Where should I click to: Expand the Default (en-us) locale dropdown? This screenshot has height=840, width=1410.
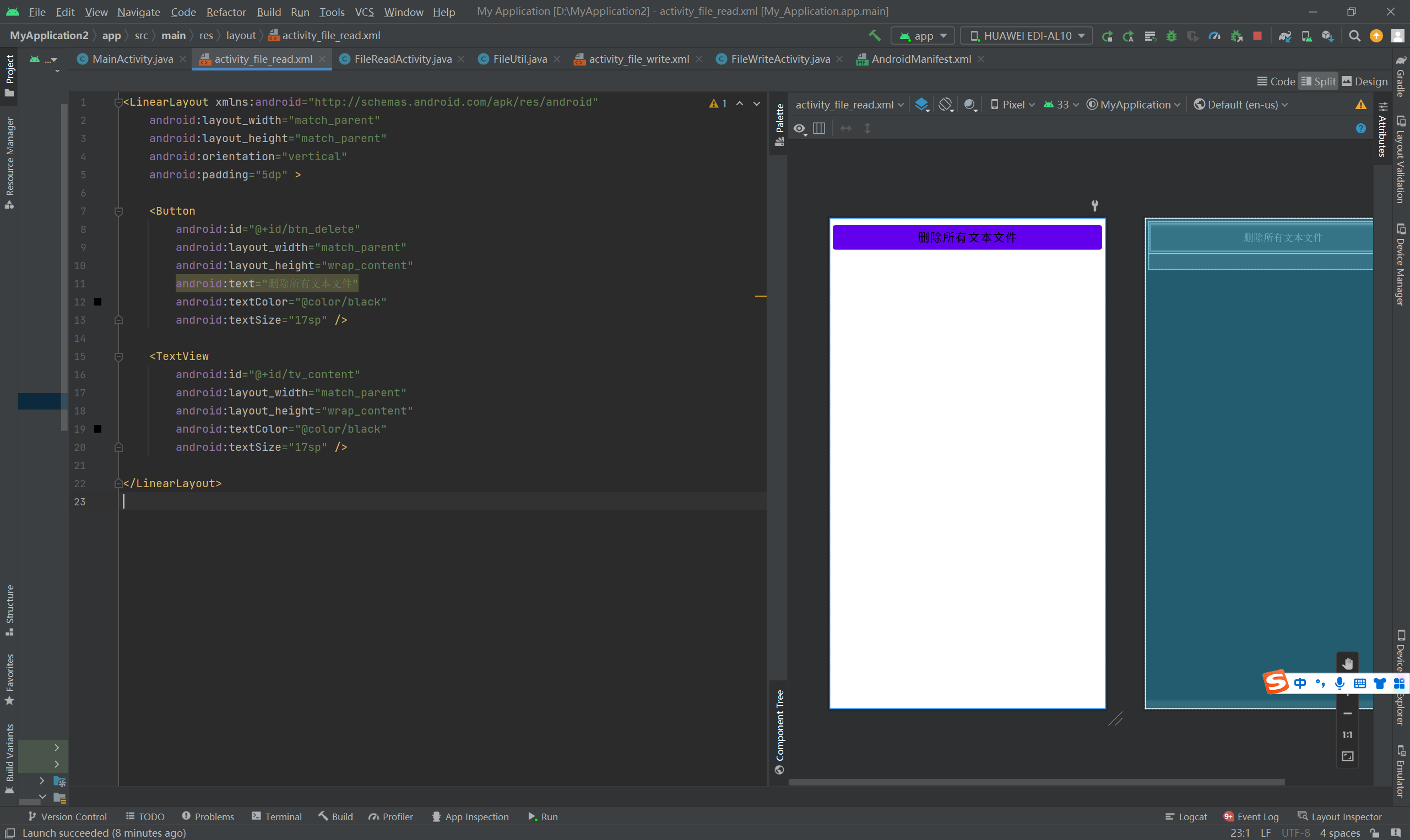click(x=1241, y=105)
